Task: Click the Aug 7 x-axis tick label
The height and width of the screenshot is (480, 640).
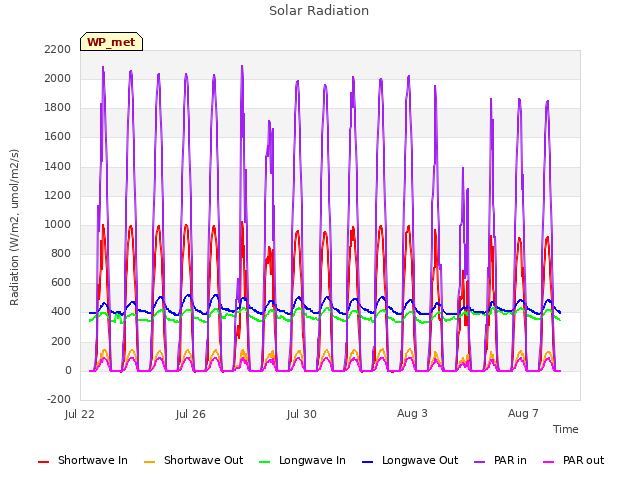Action: click(523, 413)
